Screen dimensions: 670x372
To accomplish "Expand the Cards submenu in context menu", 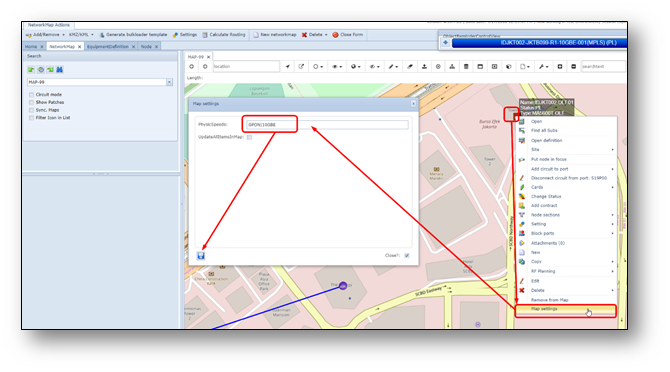I will (x=566, y=187).
